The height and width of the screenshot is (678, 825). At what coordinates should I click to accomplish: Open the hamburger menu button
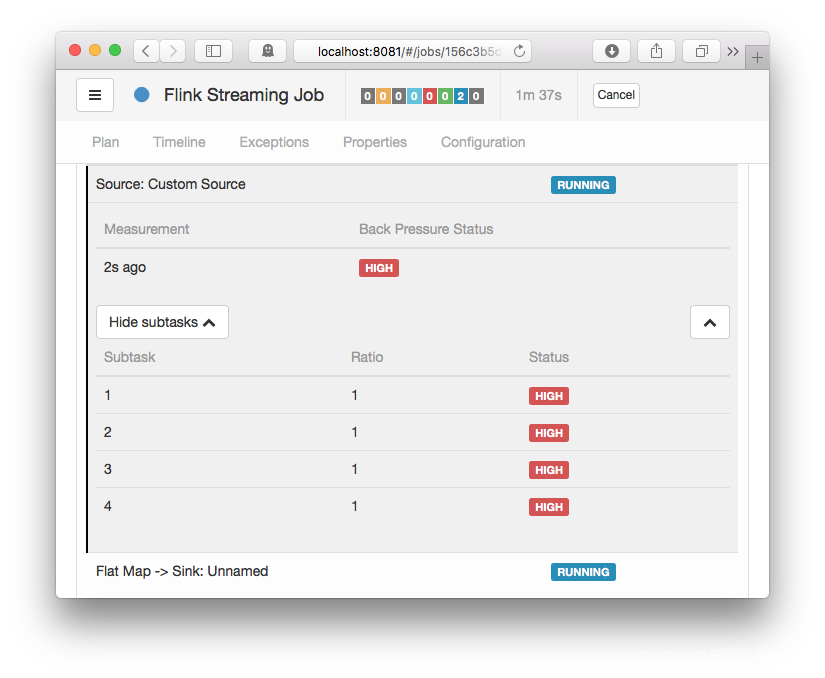95,95
